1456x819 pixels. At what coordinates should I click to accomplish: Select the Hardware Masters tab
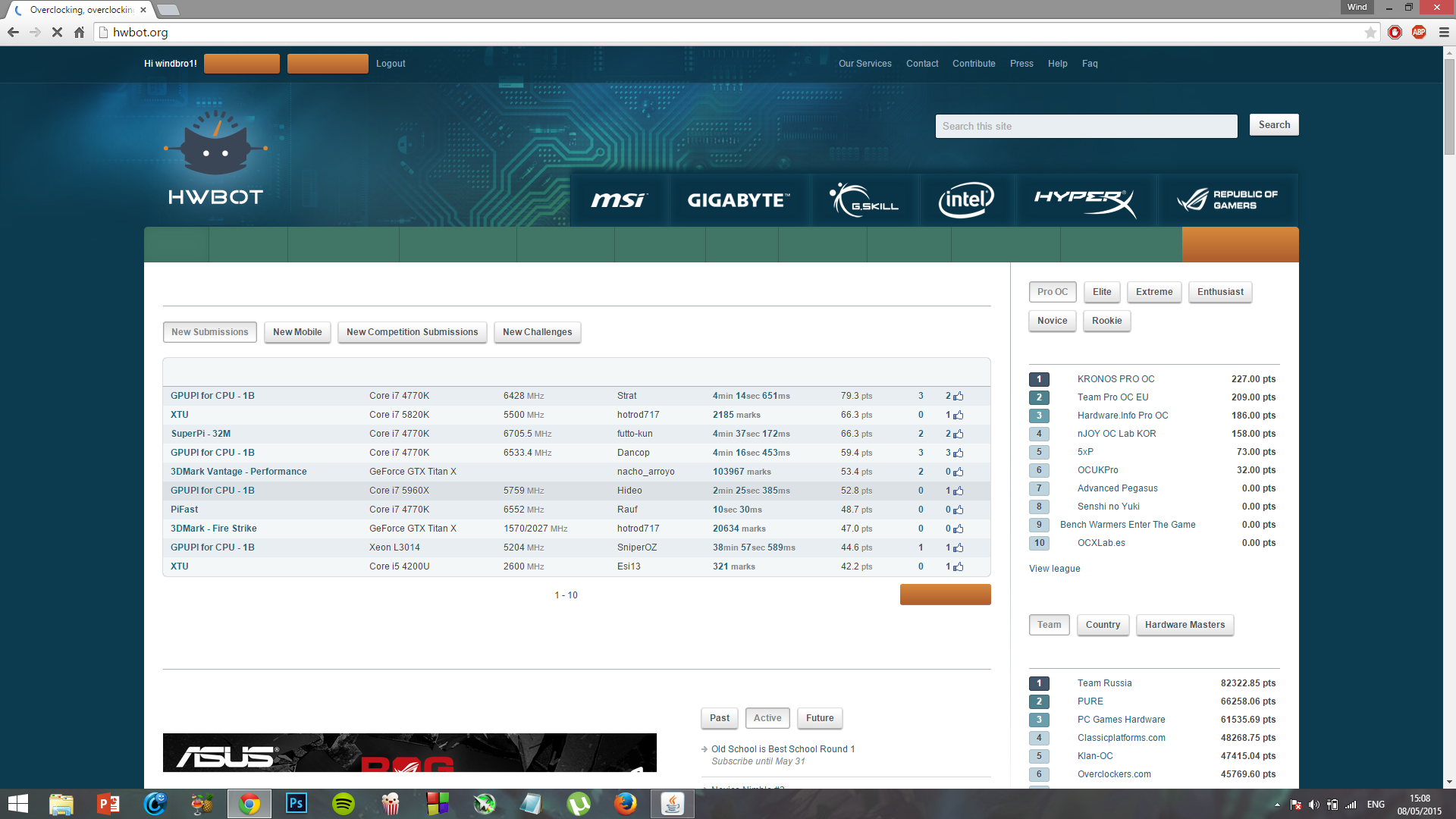pyautogui.click(x=1185, y=625)
